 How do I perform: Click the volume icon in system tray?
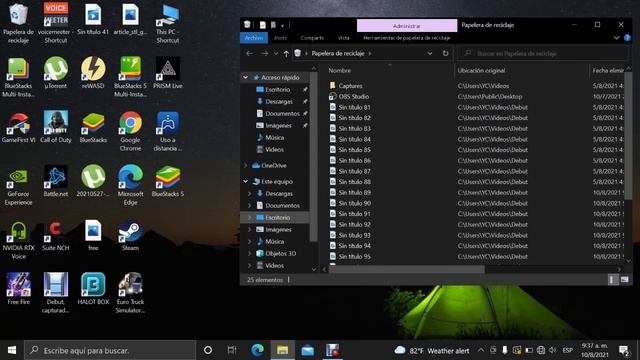click(553, 350)
